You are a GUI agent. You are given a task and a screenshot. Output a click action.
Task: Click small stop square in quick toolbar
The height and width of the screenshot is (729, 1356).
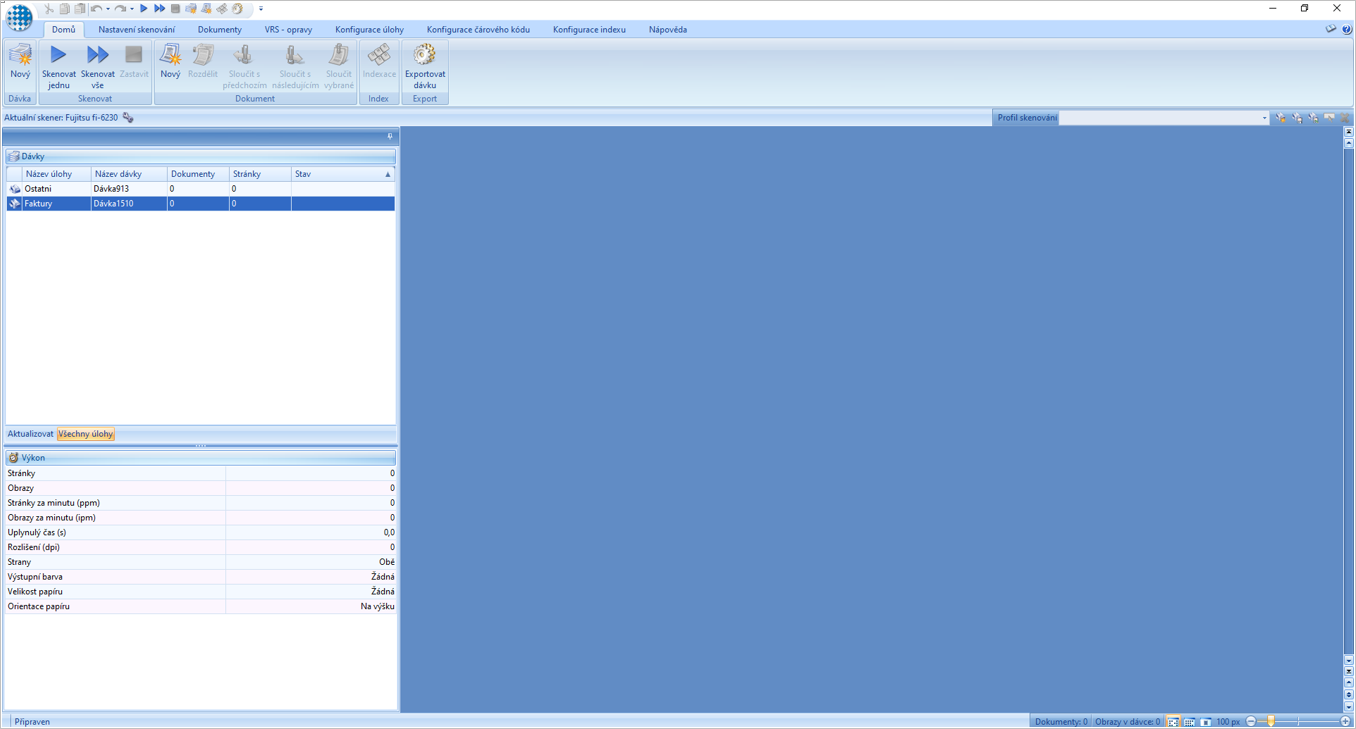click(x=175, y=9)
